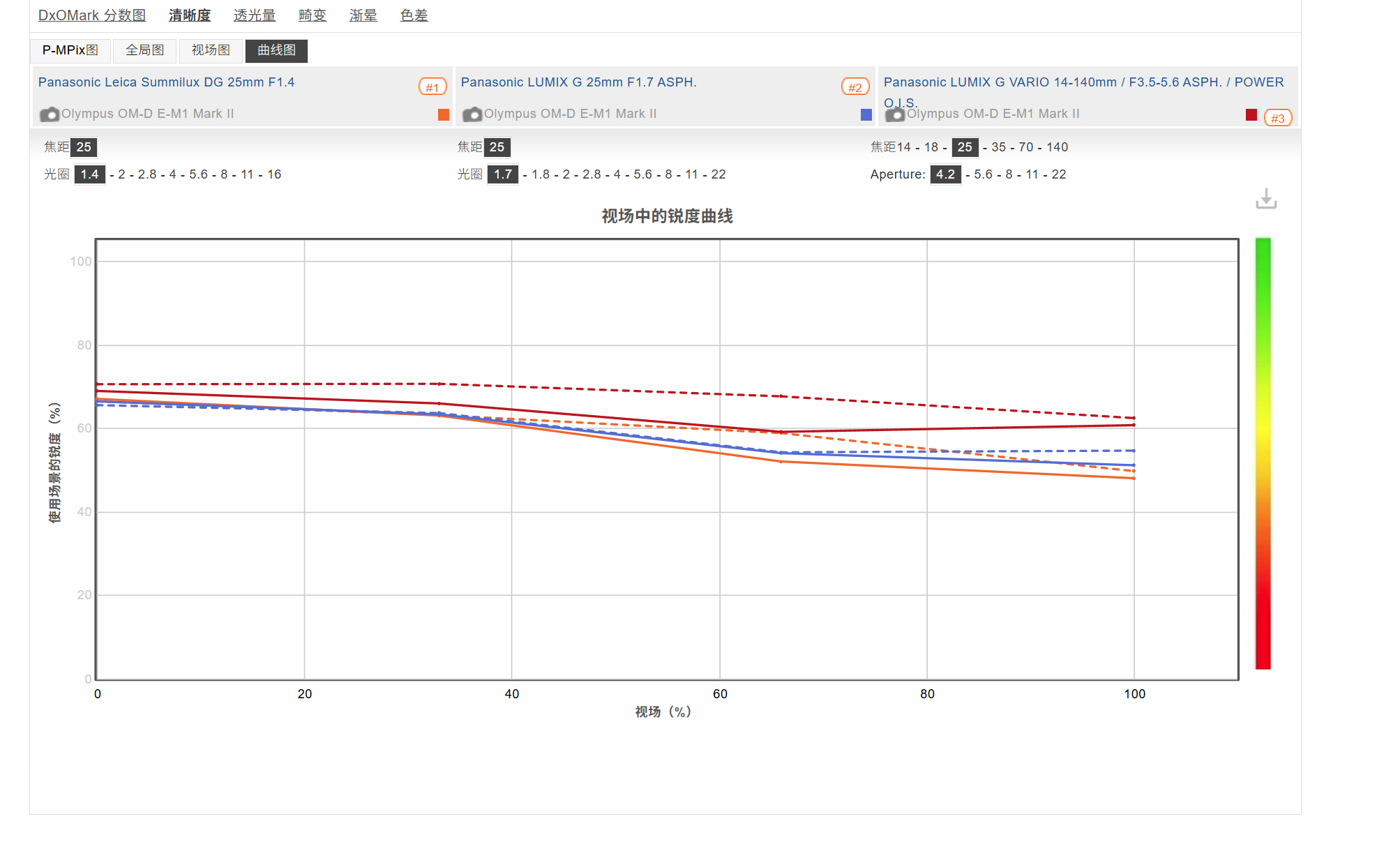Switch to 全局图 view
The width and height of the screenshot is (1400, 865).
click(145, 50)
